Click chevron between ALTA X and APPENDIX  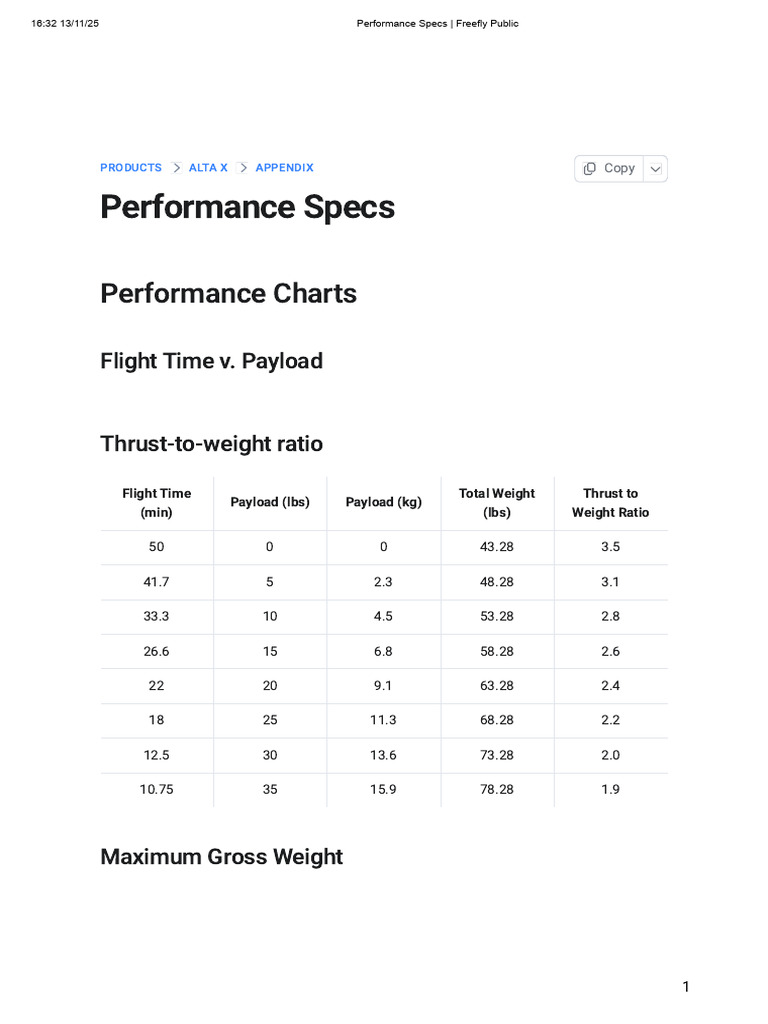point(243,168)
